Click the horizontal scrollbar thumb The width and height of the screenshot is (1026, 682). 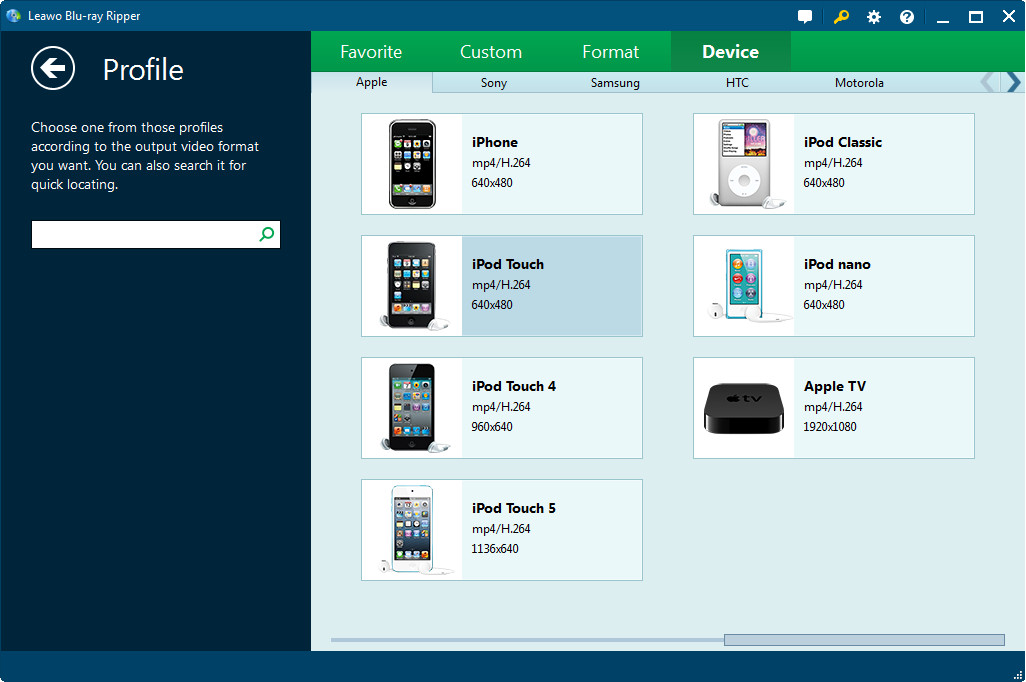tap(864, 639)
